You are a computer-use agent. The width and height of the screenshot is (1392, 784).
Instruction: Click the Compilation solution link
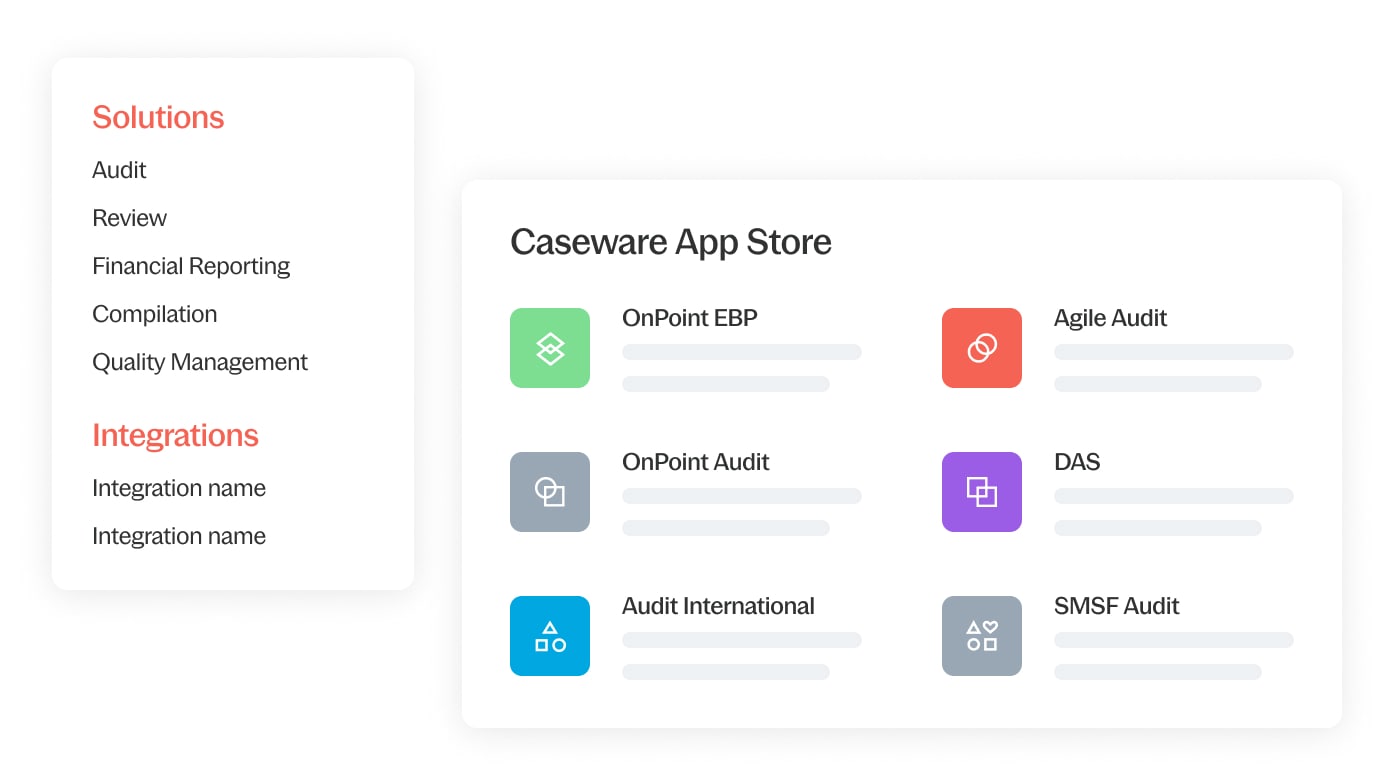(154, 314)
